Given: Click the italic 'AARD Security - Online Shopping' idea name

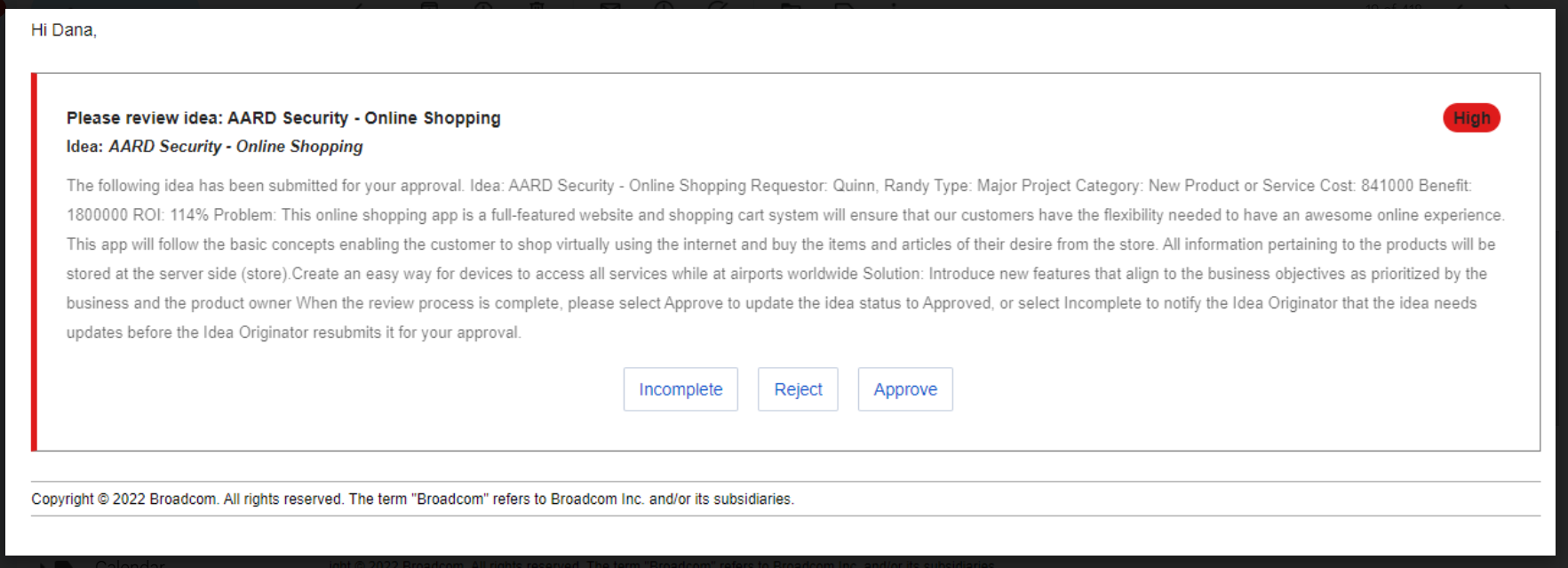Looking at the screenshot, I should point(235,147).
